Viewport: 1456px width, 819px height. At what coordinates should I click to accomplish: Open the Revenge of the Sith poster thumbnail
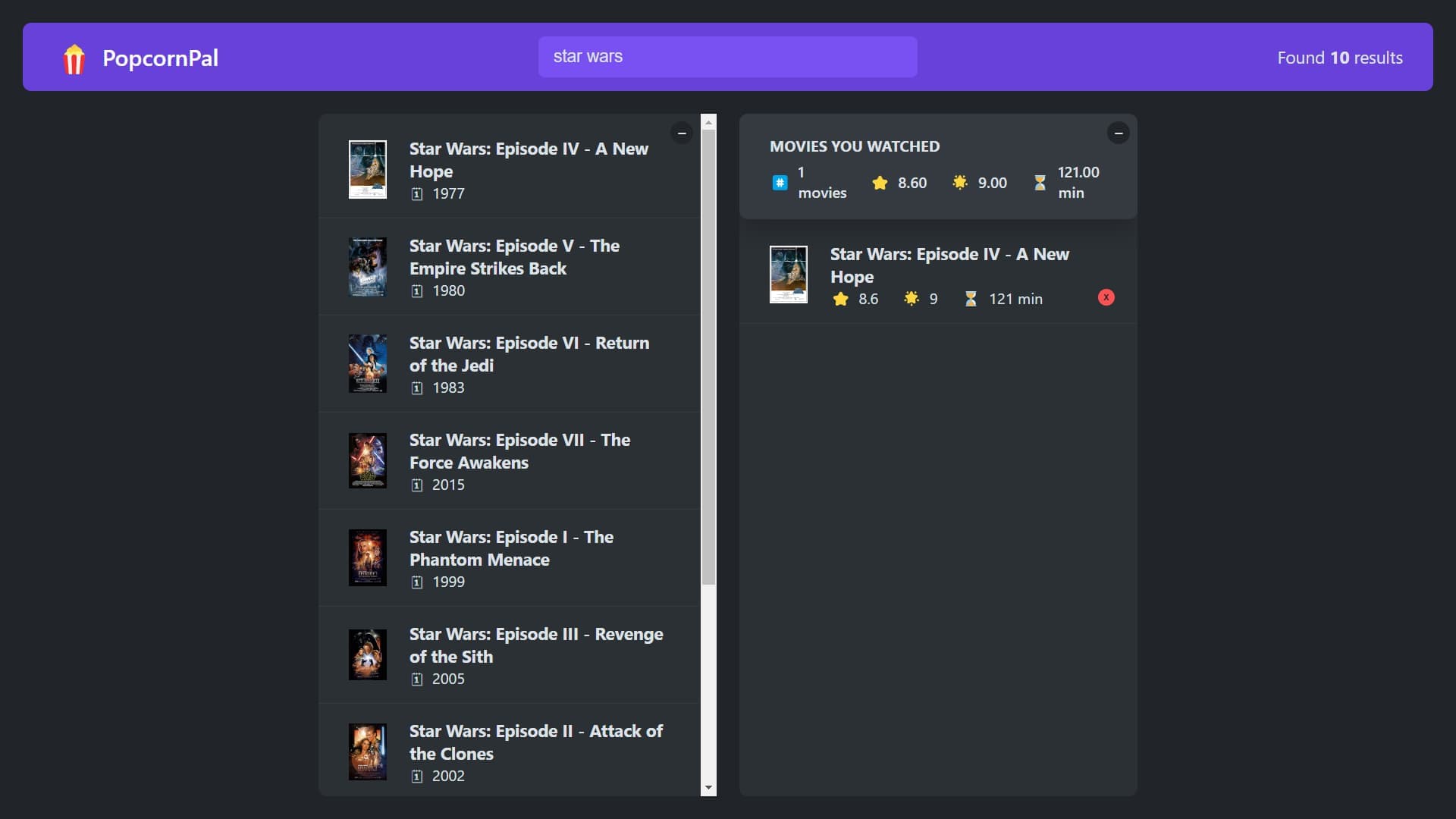pyautogui.click(x=368, y=654)
